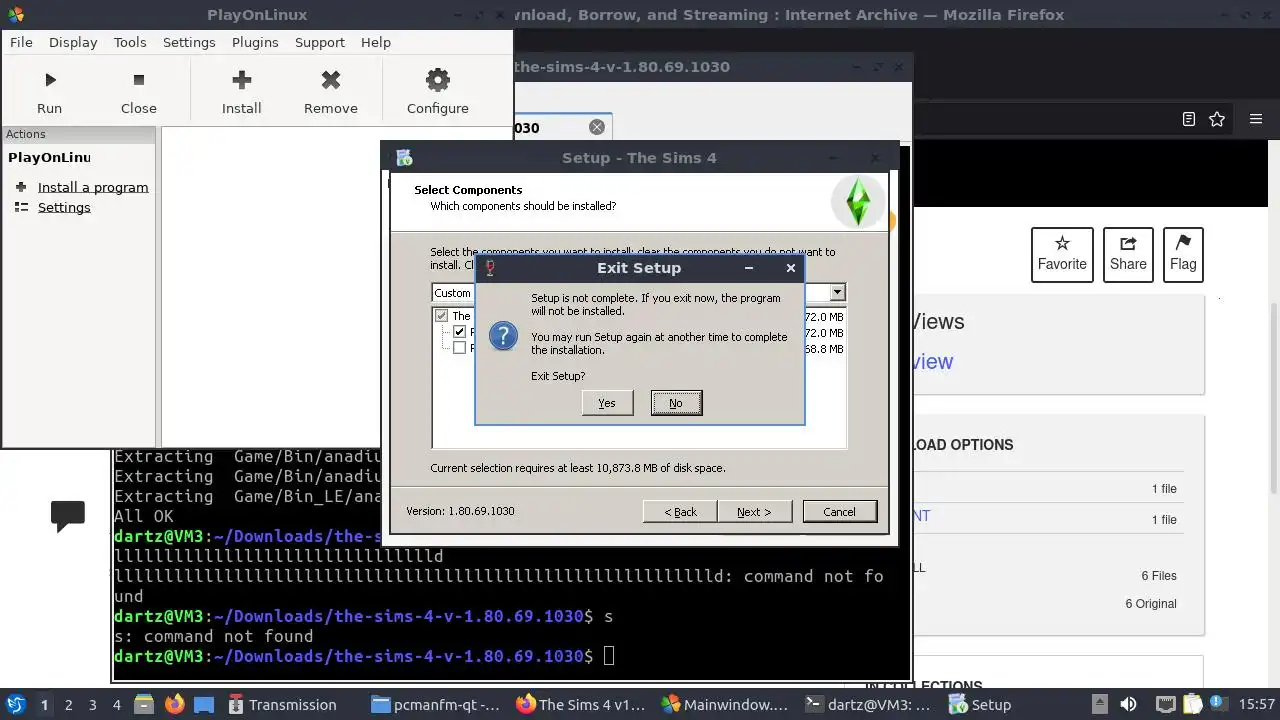
Task: Minimize the Exit Setup dialog
Action: (749, 268)
